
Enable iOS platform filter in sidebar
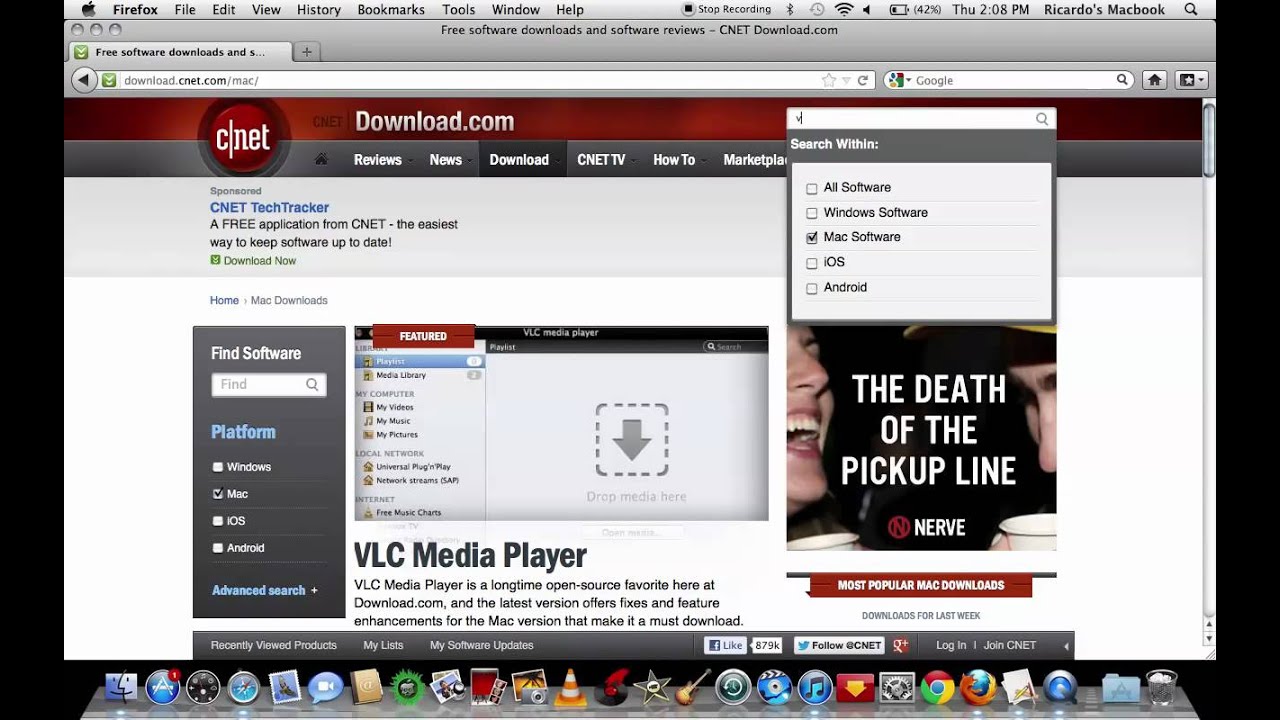tap(218, 521)
